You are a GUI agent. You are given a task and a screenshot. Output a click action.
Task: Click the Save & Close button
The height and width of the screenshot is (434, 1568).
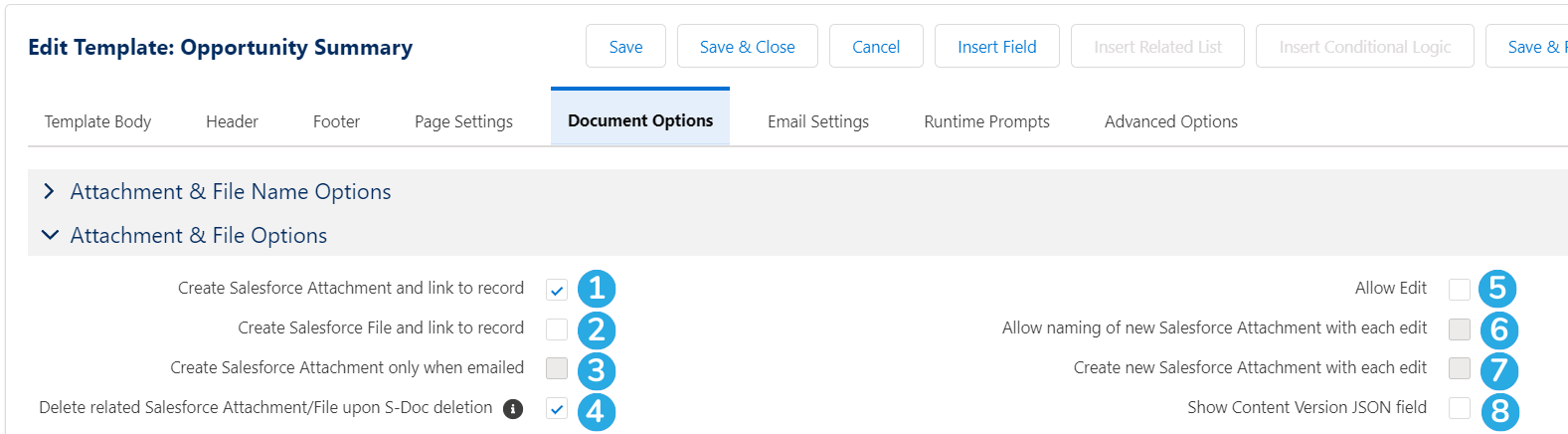(x=748, y=47)
